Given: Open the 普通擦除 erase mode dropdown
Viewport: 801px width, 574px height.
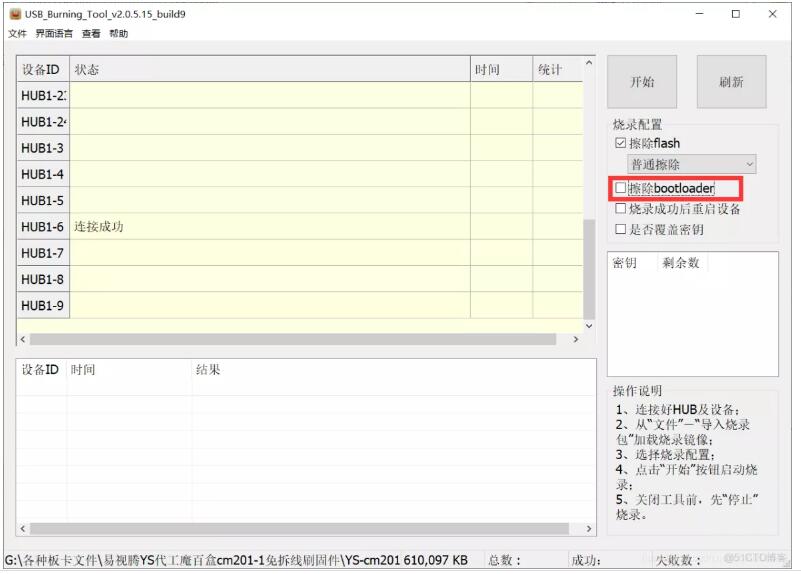Looking at the screenshot, I should (691, 164).
